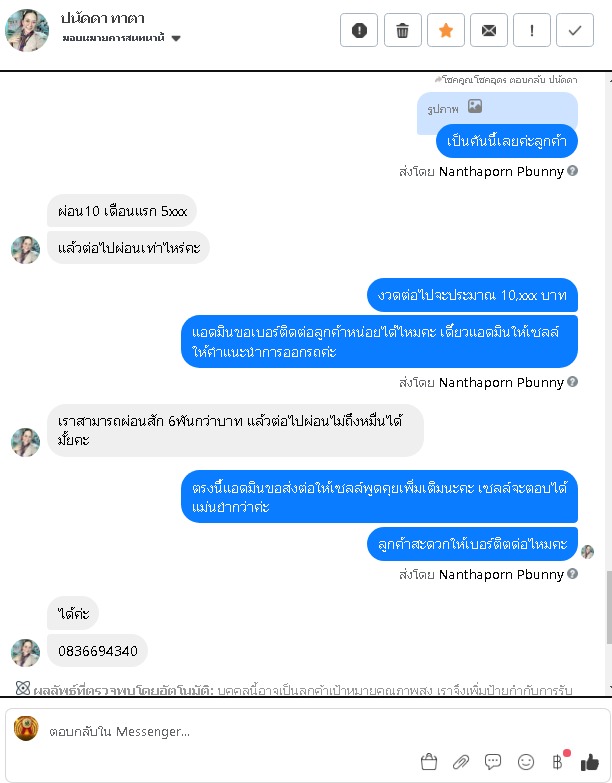Mark conversation done with the checkmark button
This screenshot has height=783, width=612.
575,30
